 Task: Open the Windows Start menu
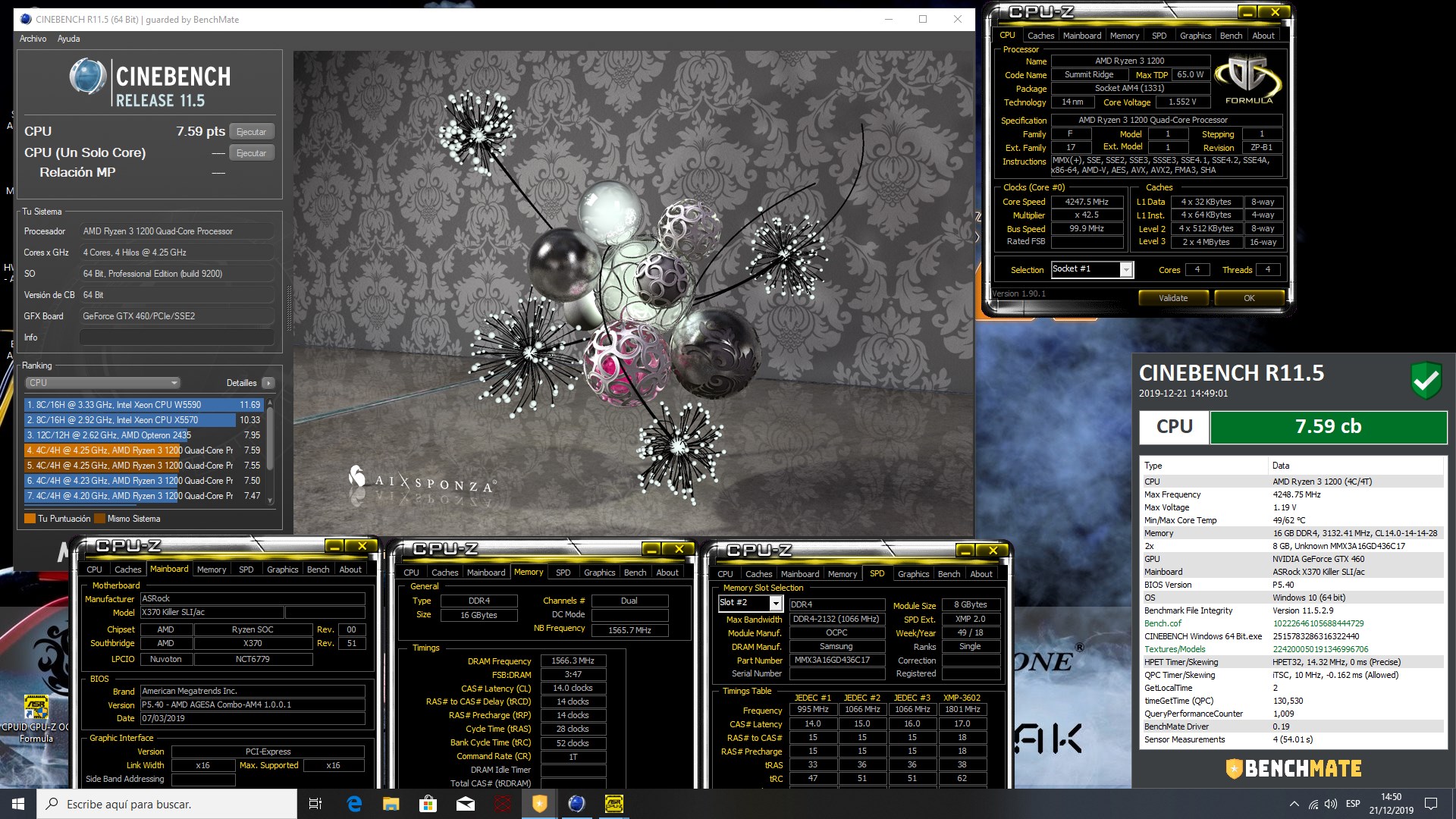(18, 804)
